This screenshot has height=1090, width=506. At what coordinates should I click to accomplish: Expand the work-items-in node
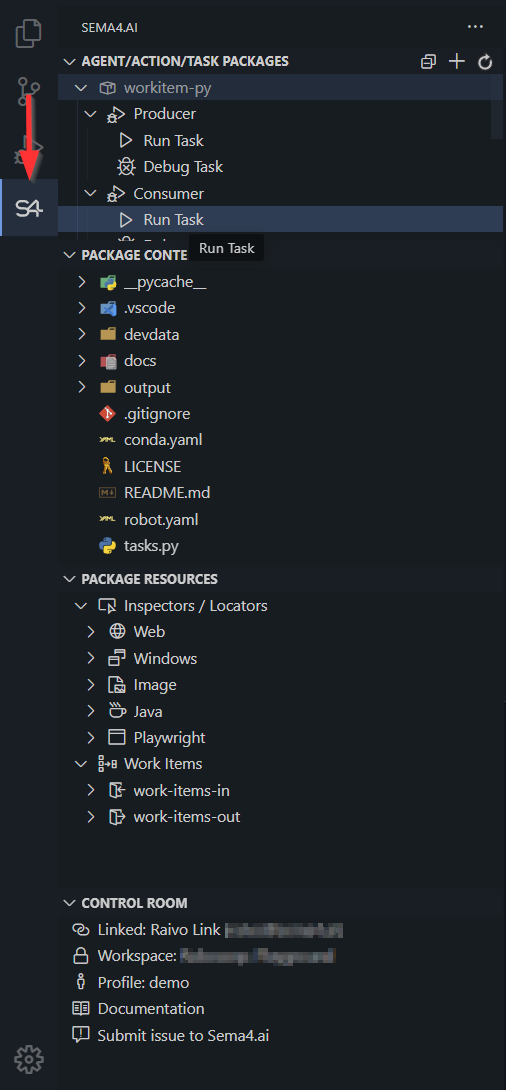pyautogui.click(x=91, y=790)
